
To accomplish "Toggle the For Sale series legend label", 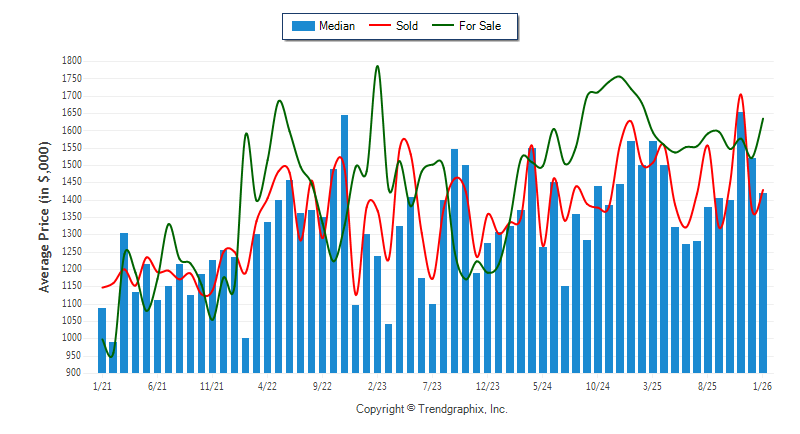I will coord(484,26).
